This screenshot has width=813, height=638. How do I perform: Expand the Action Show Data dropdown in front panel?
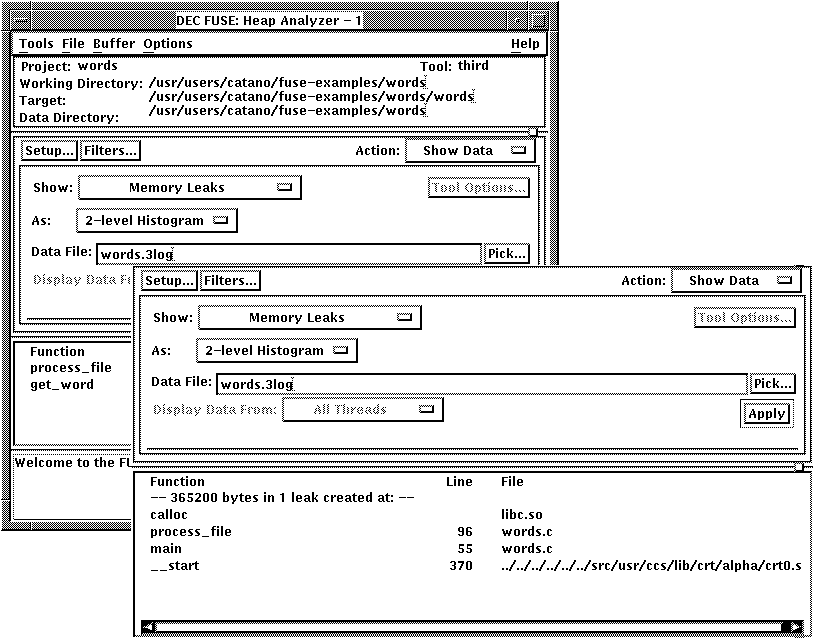pyautogui.click(x=735, y=281)
